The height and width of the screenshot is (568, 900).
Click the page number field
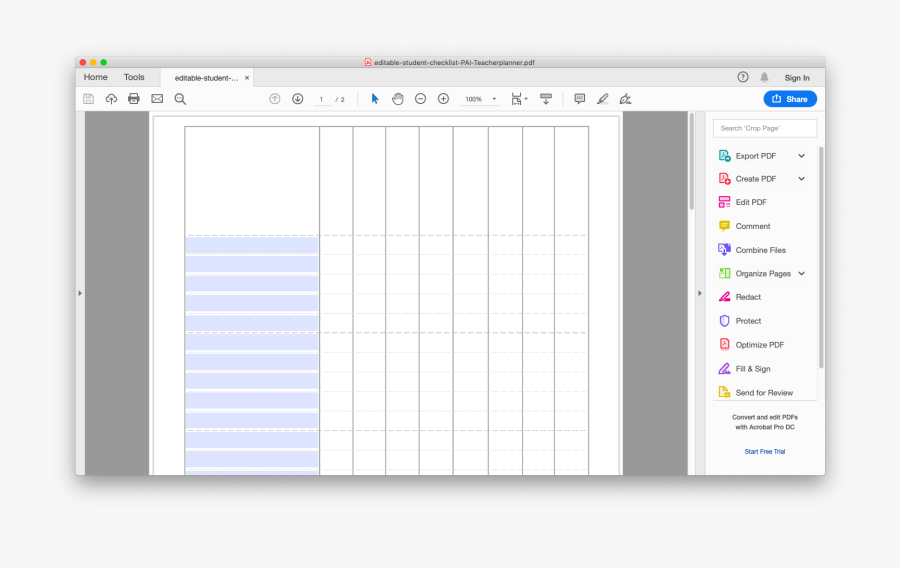(321, 99)
